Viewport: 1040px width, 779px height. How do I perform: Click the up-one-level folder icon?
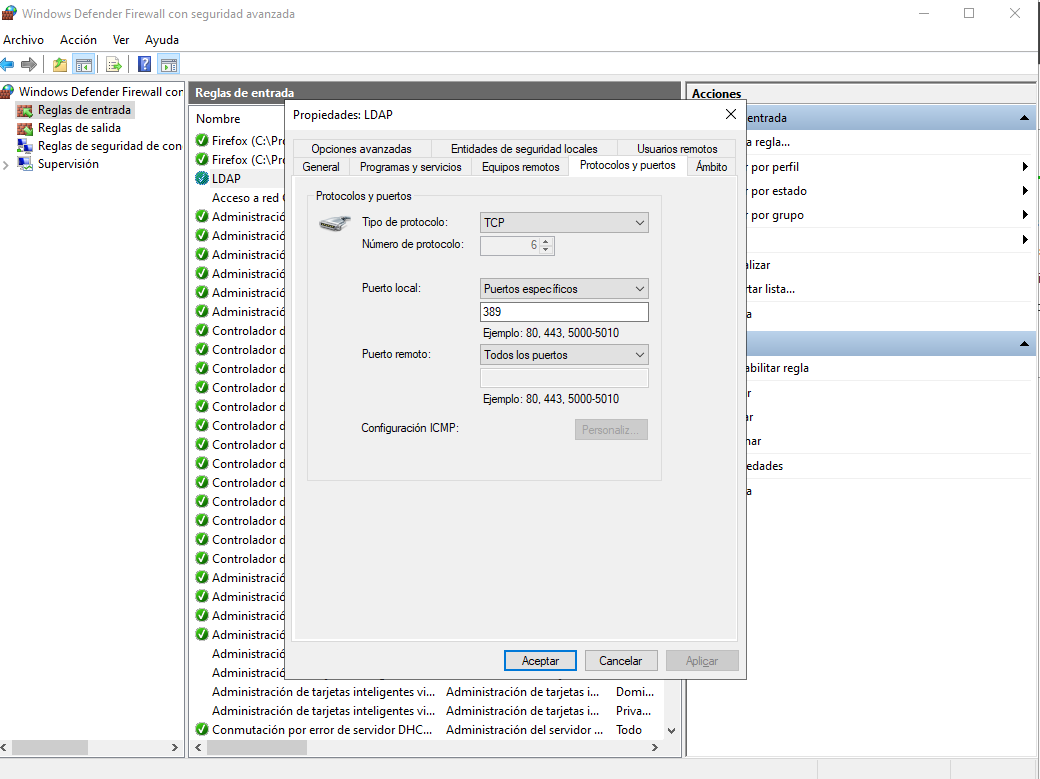(60, 65)
